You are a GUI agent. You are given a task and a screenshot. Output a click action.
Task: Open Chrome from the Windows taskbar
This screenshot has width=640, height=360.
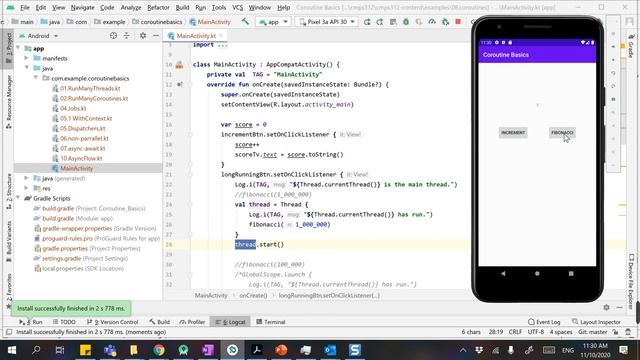pos(159,350)
